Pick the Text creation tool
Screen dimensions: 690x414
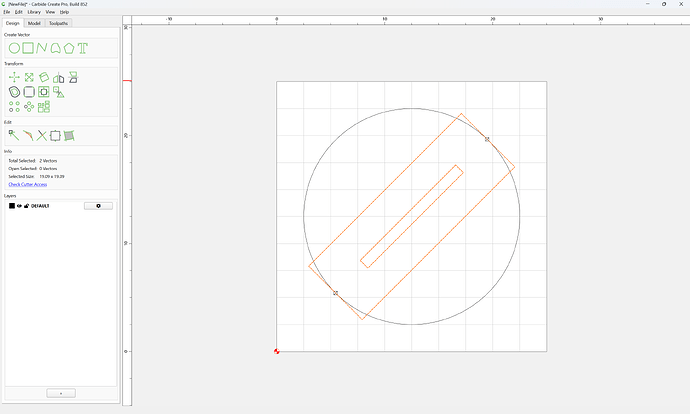pos(83,48)
